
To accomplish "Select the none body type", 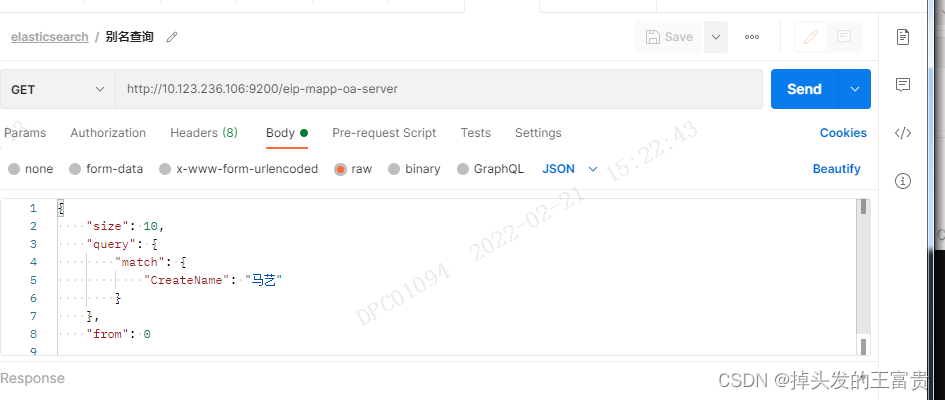I will coord(31,169).
